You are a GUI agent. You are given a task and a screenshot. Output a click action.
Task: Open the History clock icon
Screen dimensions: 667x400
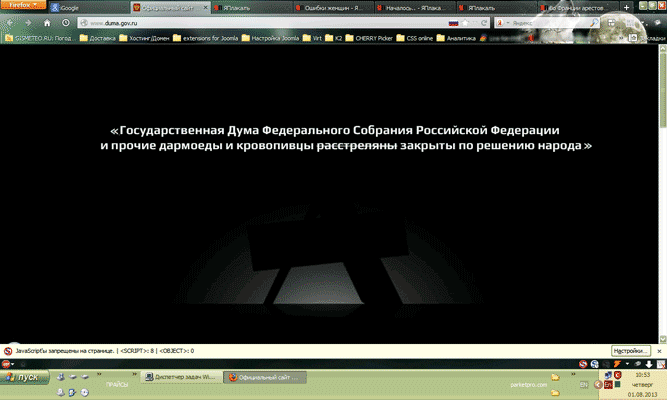point(66,22)
